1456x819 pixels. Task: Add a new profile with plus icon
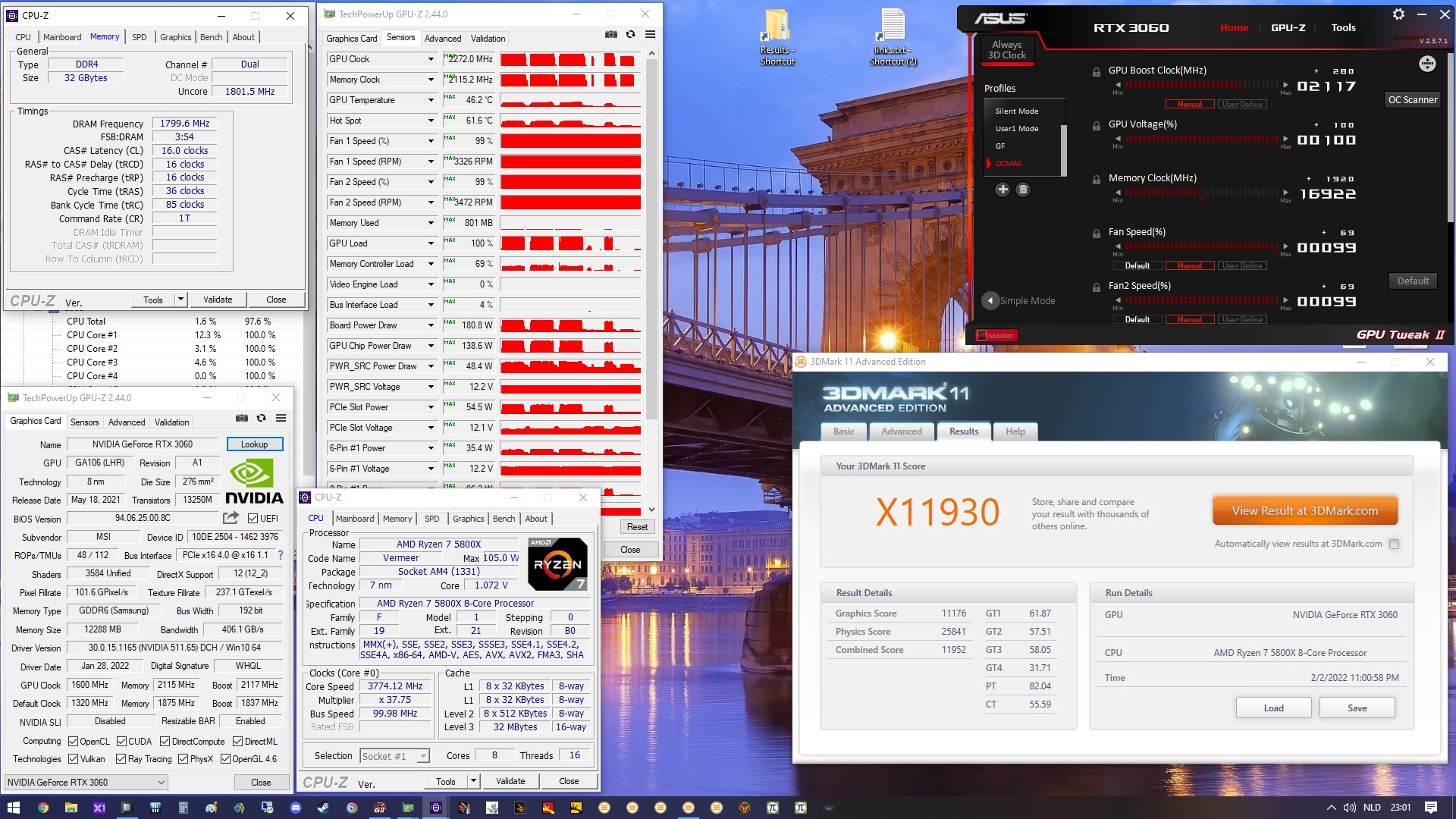pyautogui.click(x=1003, y=190)
